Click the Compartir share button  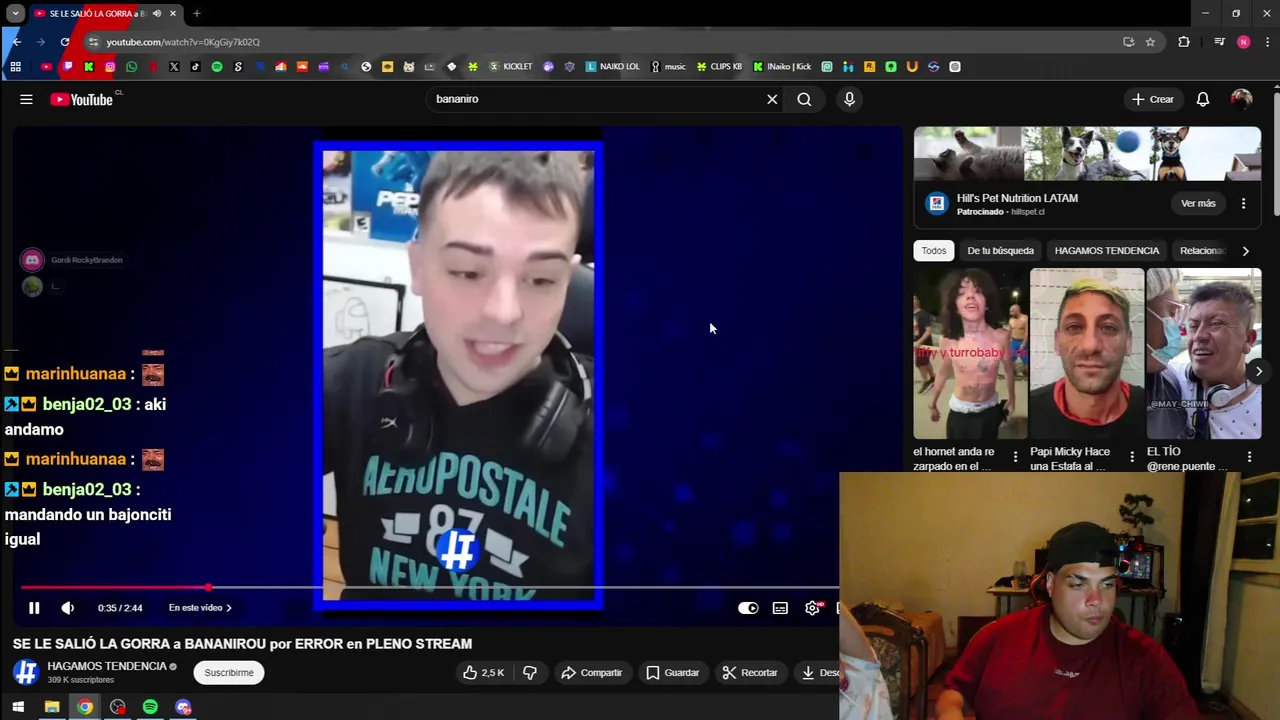591,673
